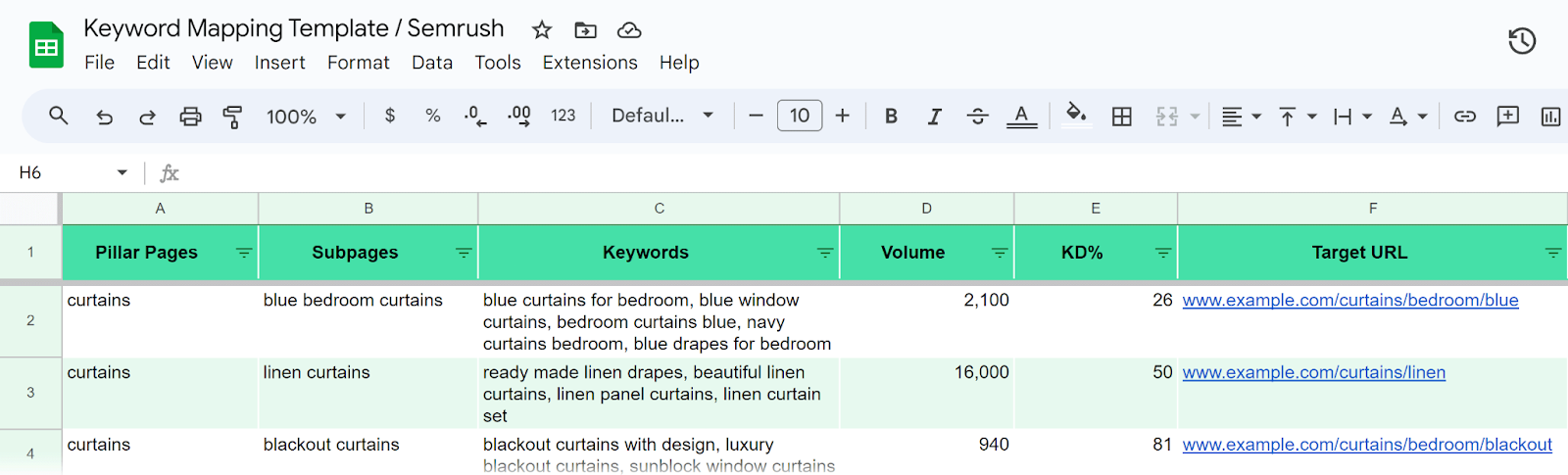The width and height of the screenshot is (1568, 475).
Task: Toggle italic text formatting
Action: pos(934,117)
